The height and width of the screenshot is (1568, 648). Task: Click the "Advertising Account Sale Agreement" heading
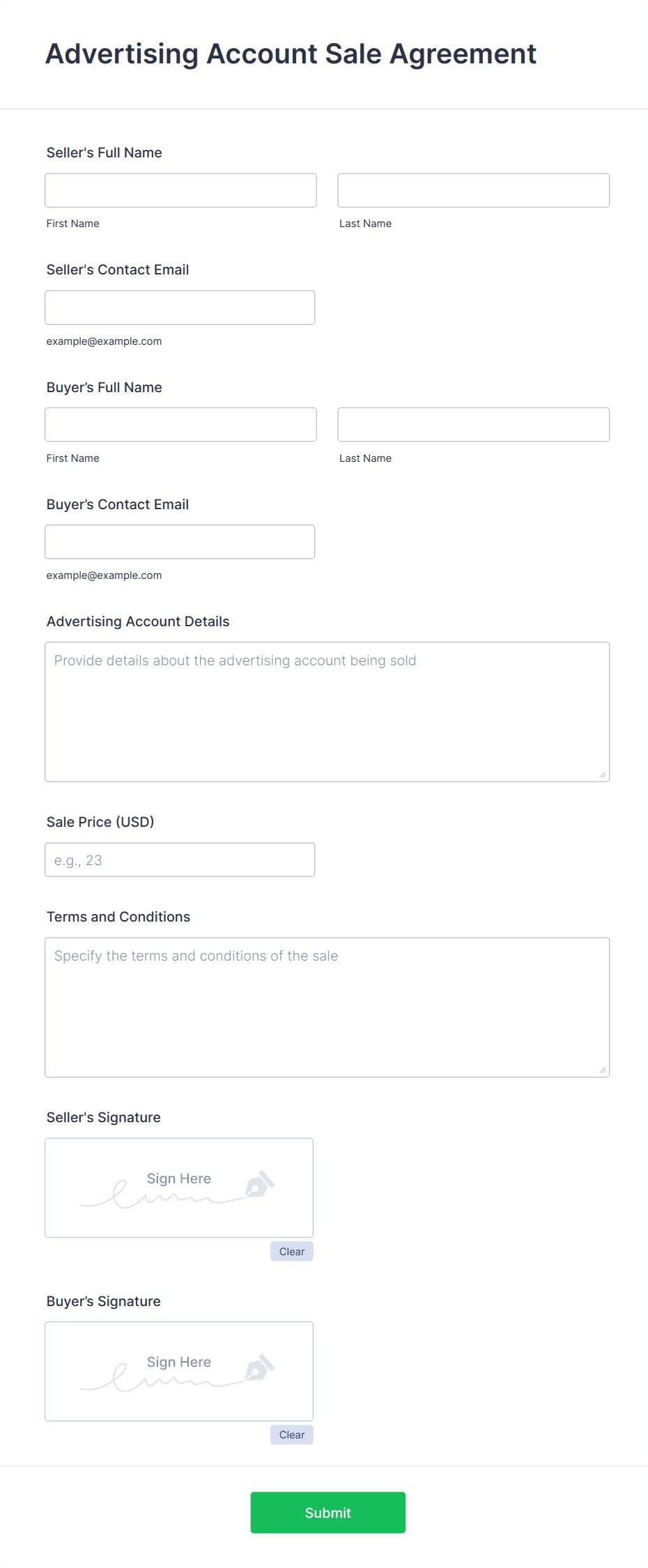point(291,54)
